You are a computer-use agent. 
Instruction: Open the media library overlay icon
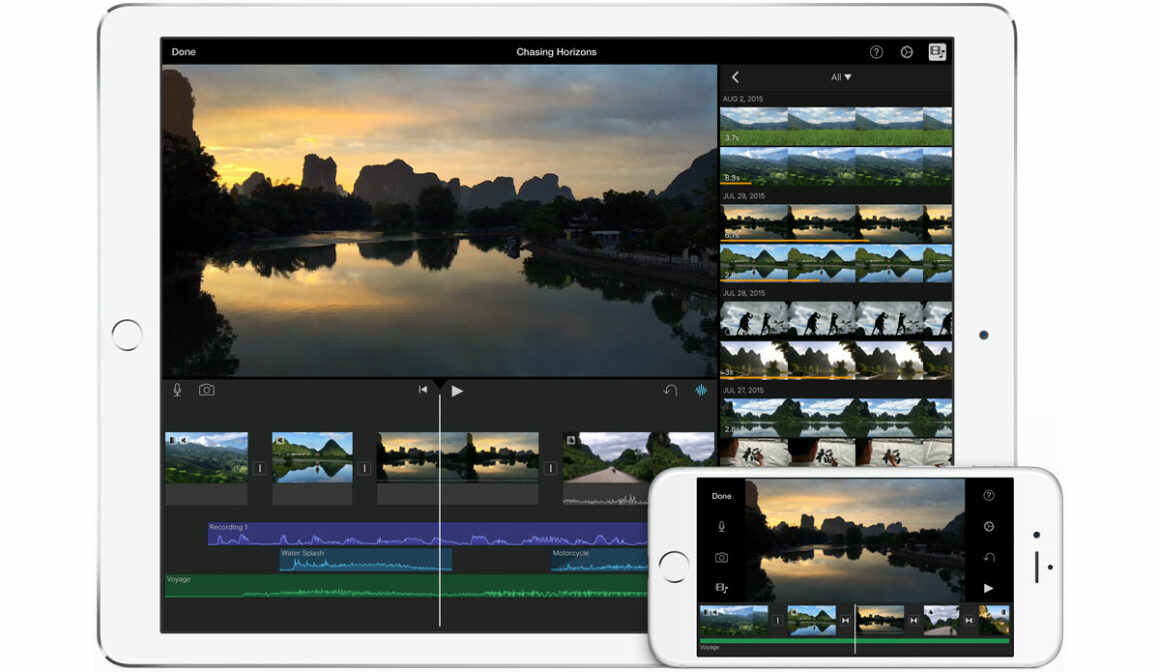(x=938, y=51)
